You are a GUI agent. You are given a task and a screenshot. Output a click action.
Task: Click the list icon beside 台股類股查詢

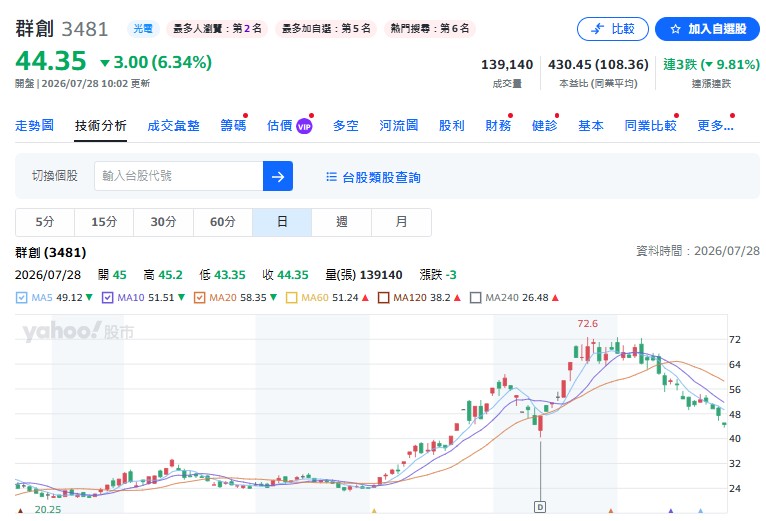[331, 176]
